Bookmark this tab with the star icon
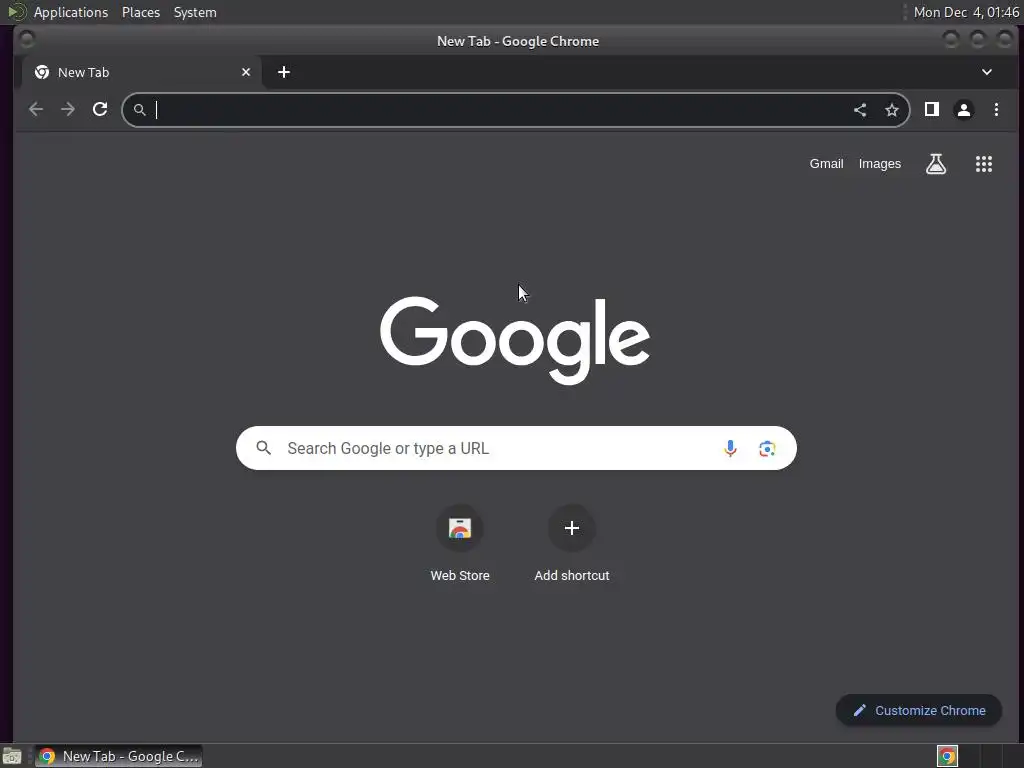This screenshot has height=768, width=1024. 892,110
